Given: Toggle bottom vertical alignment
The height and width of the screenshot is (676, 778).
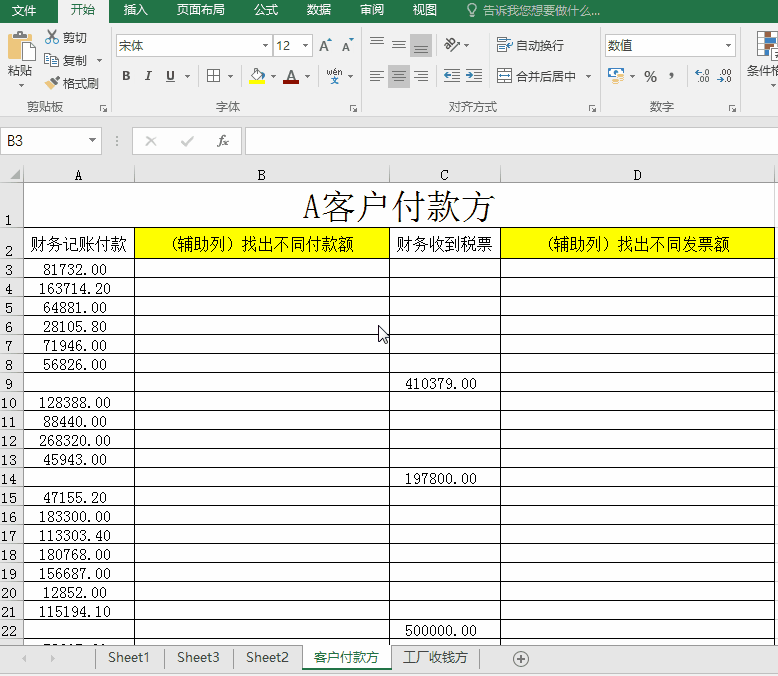Looking at the screenshot, I should pyautogui.click(x=421, y=45).
